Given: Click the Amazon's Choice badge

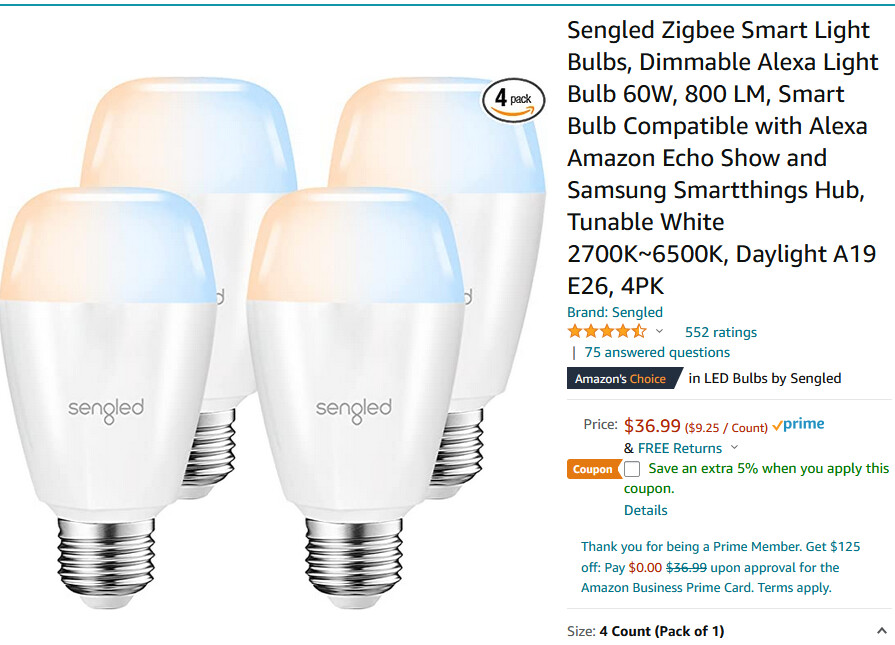Looking at the screenshot, I should pos(624,378).
